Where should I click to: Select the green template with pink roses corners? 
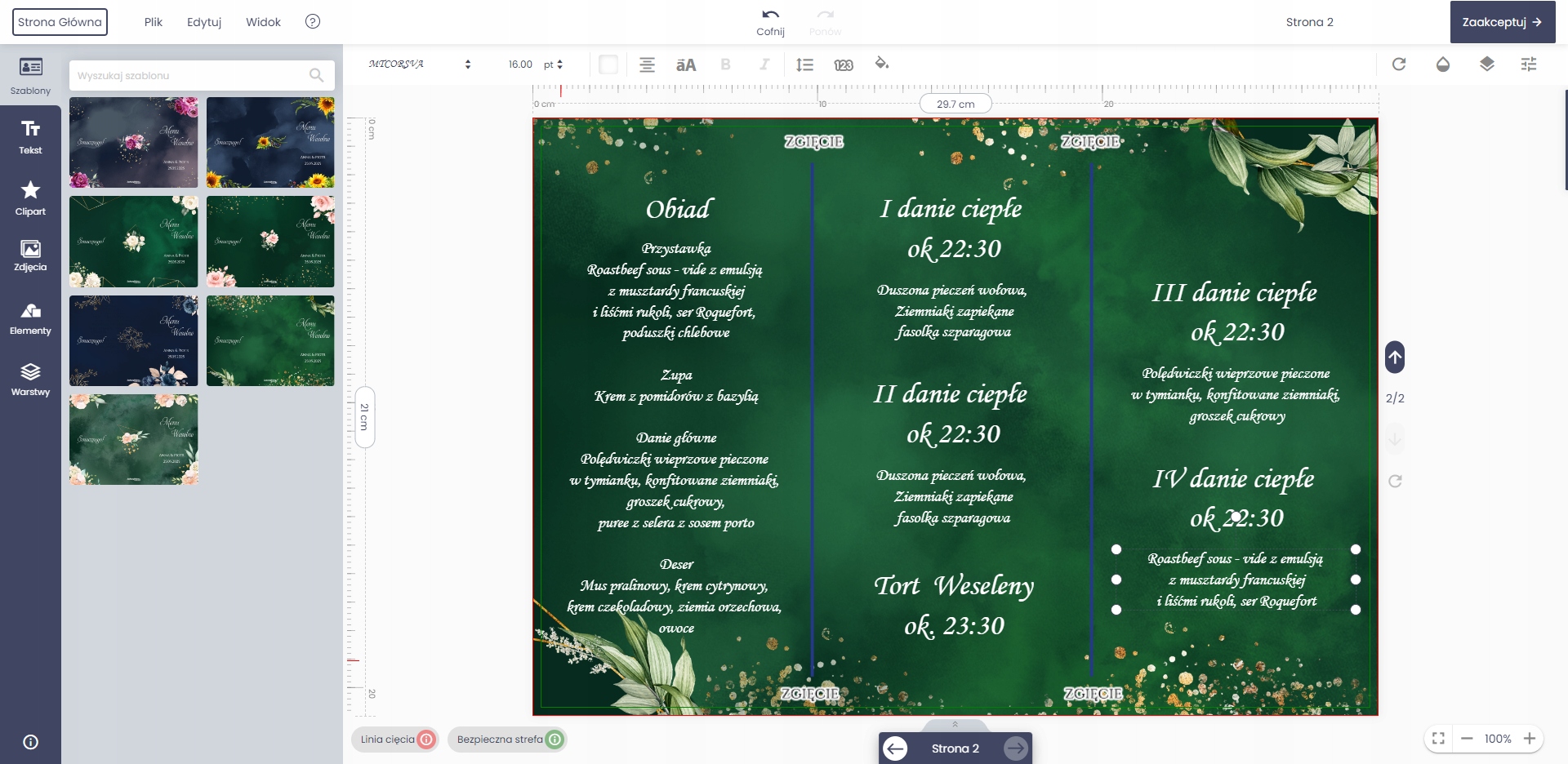click(270, 242)
